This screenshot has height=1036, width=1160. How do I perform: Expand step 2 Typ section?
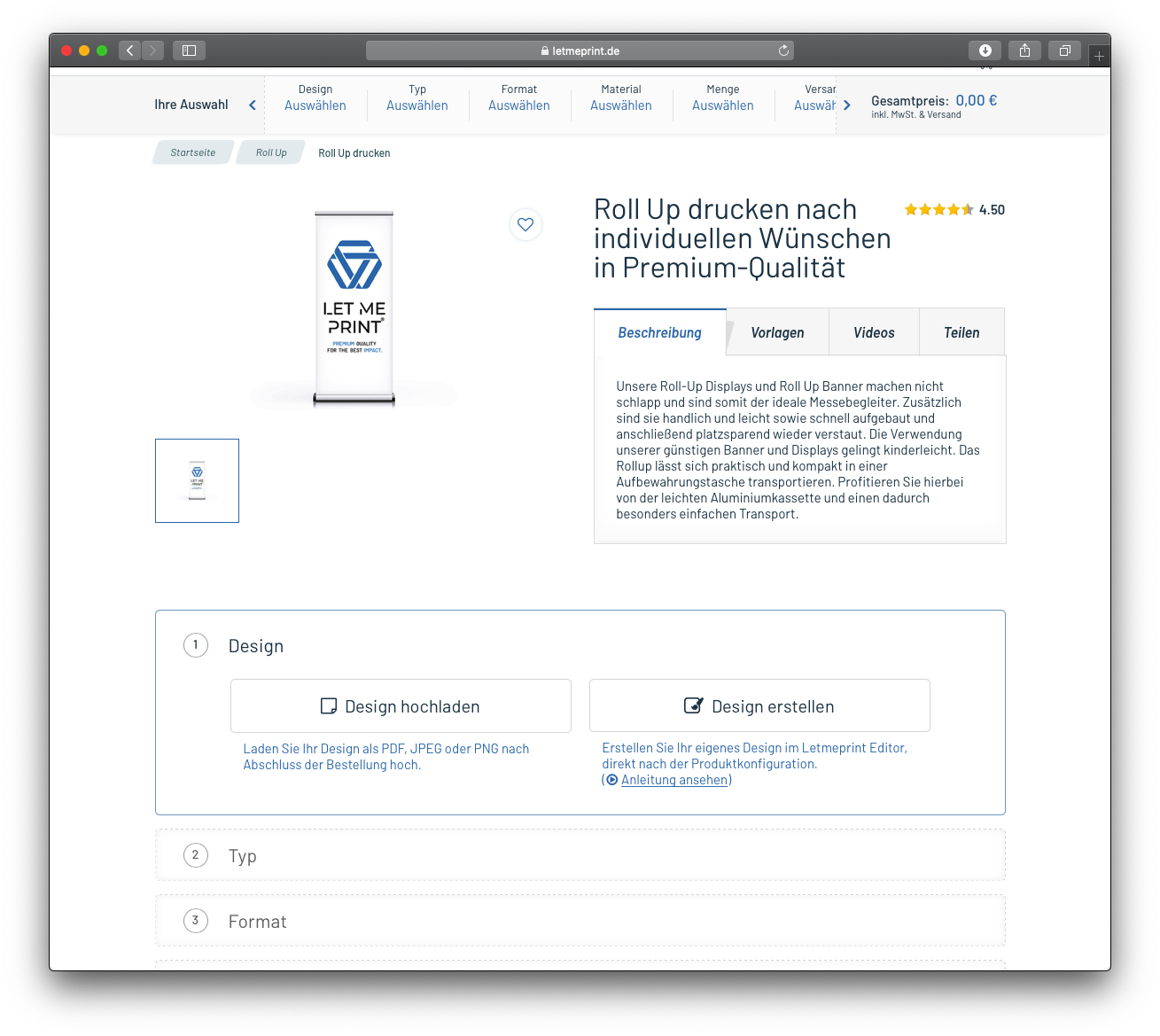(x=580, y=855)
